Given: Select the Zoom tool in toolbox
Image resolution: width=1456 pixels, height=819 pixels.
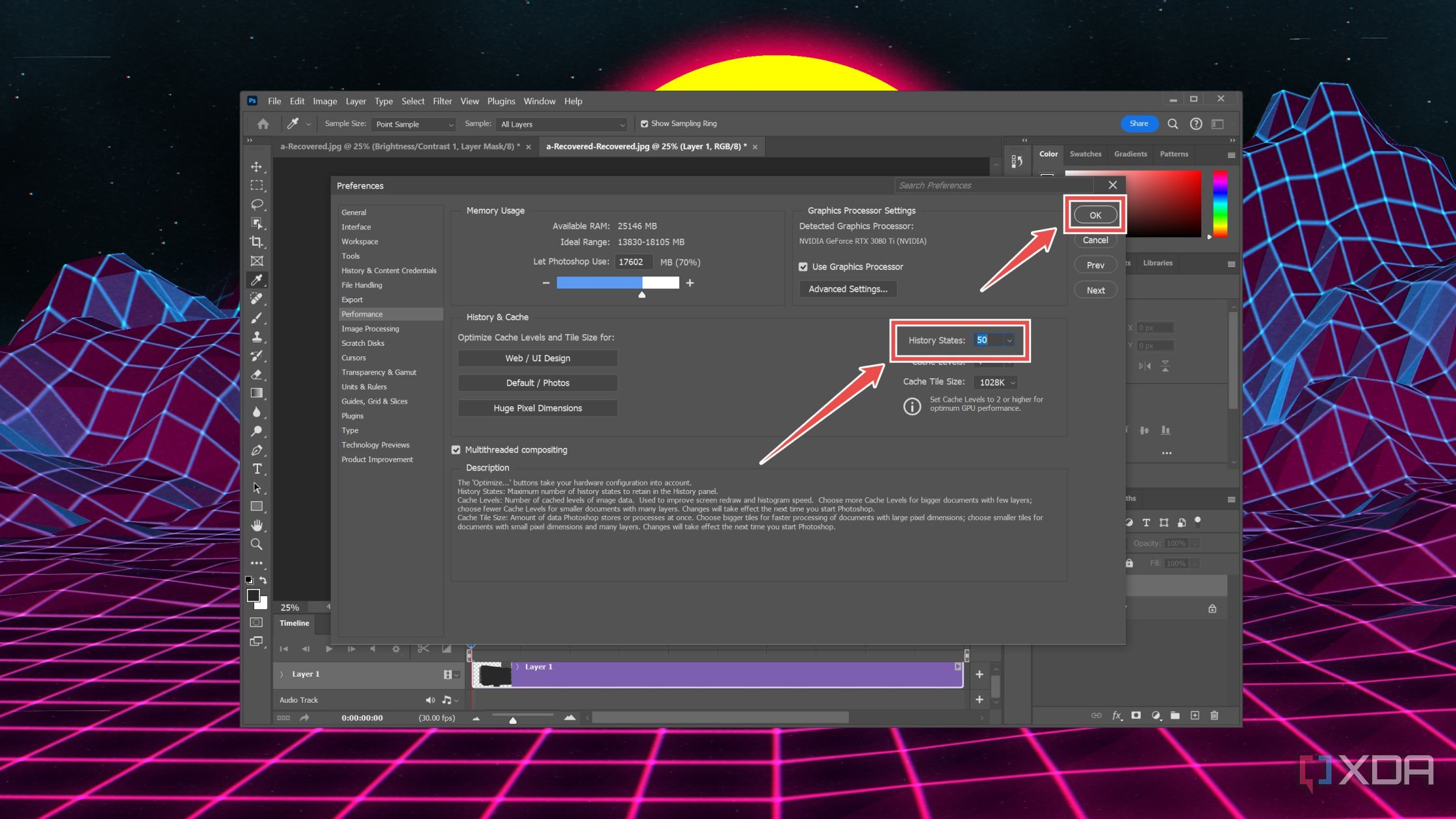Looking at the screenshot, I should coord(257,544).
